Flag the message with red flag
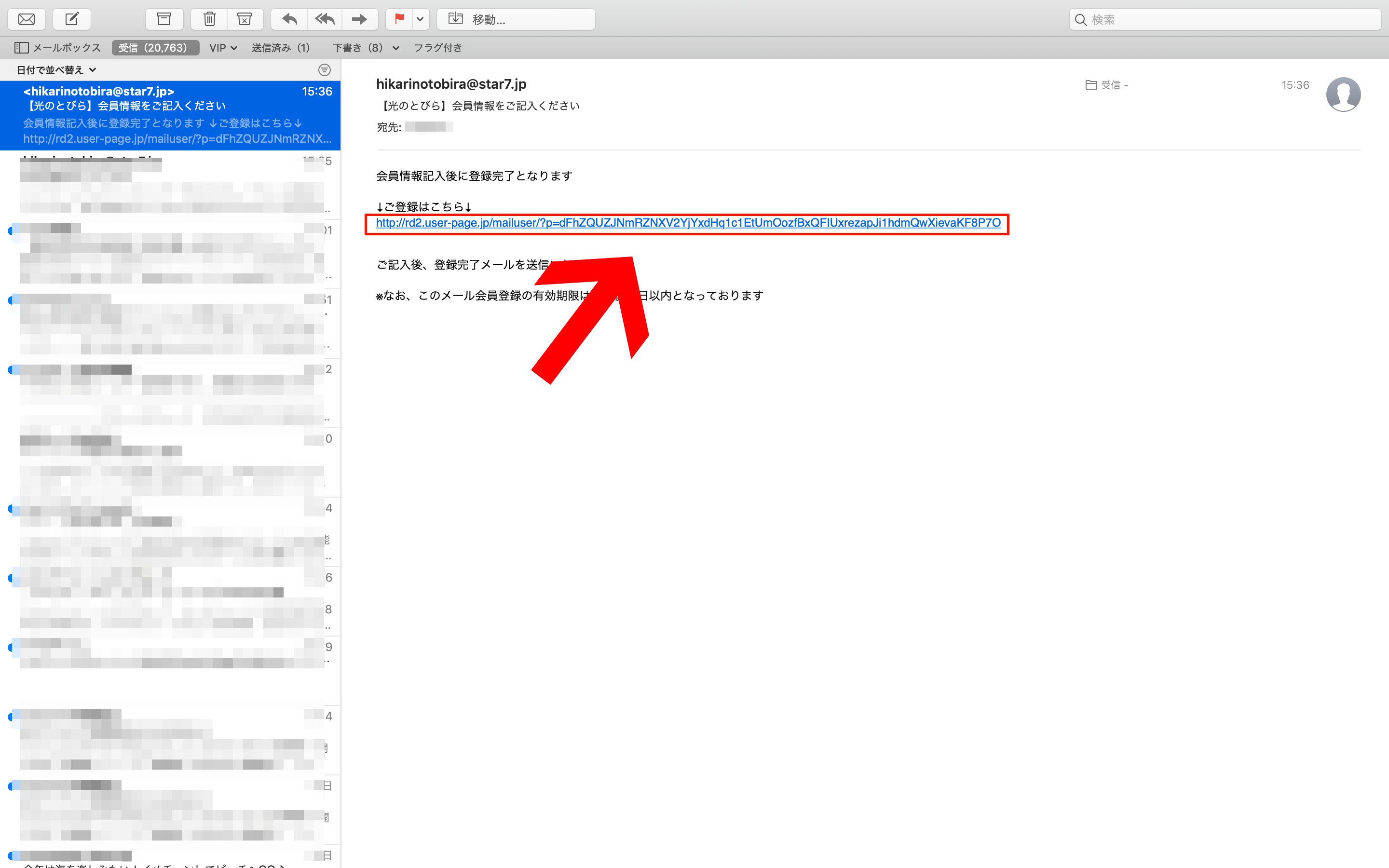The image size is (1389, 868). click(399, 19)
